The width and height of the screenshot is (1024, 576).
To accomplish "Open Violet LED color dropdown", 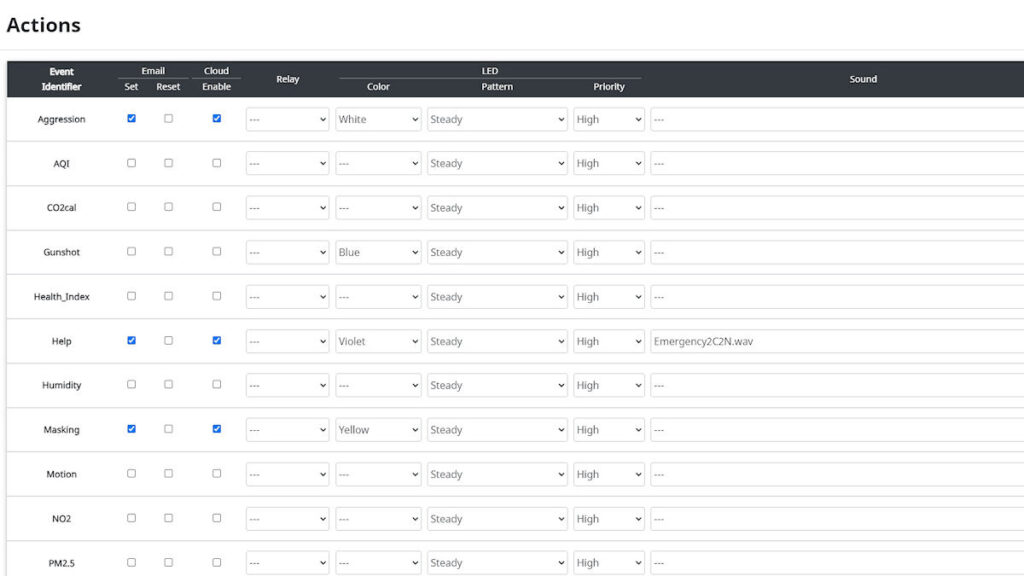I will coord(378,342).
